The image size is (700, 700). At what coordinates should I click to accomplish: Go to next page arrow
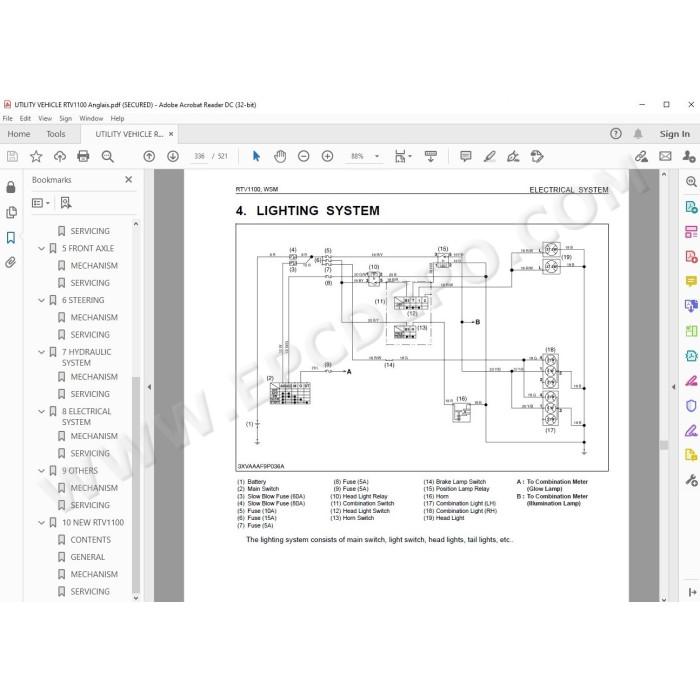[173, 156]
